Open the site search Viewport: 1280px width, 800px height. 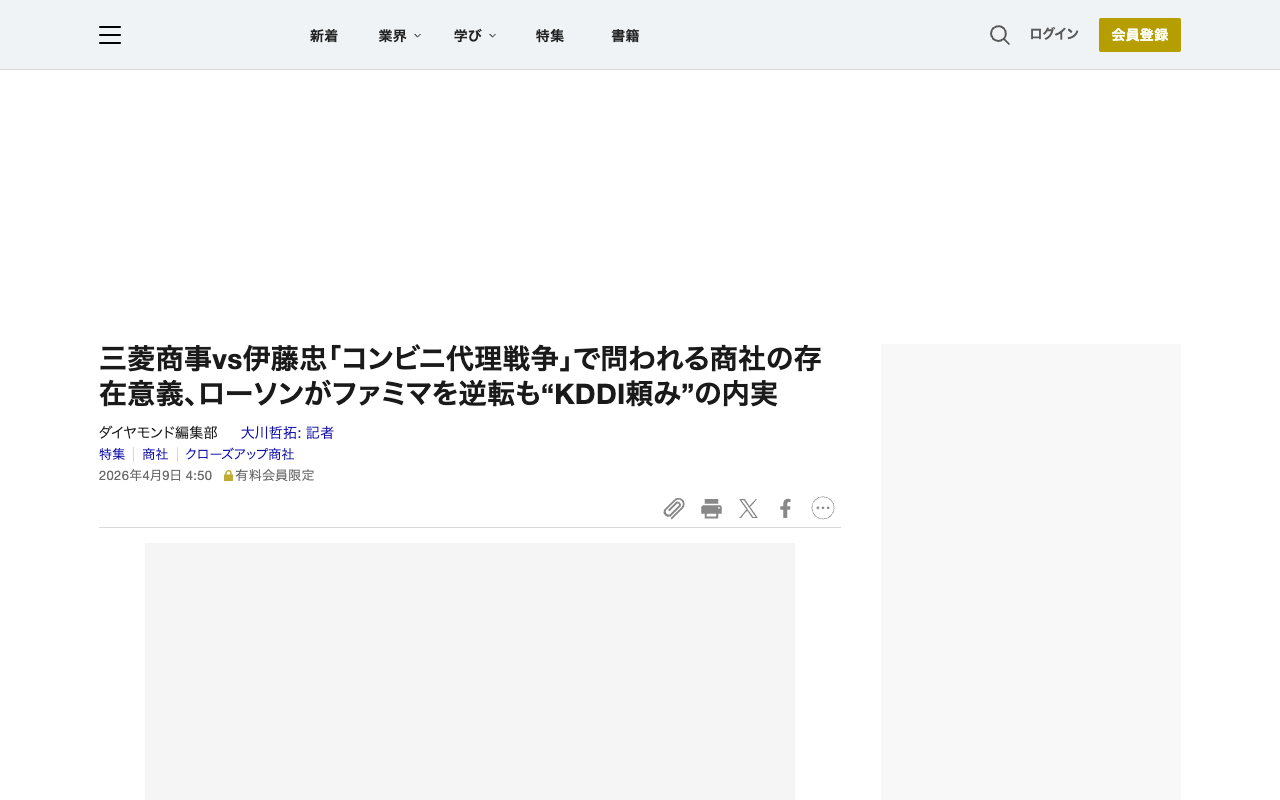click(1000, 35)
